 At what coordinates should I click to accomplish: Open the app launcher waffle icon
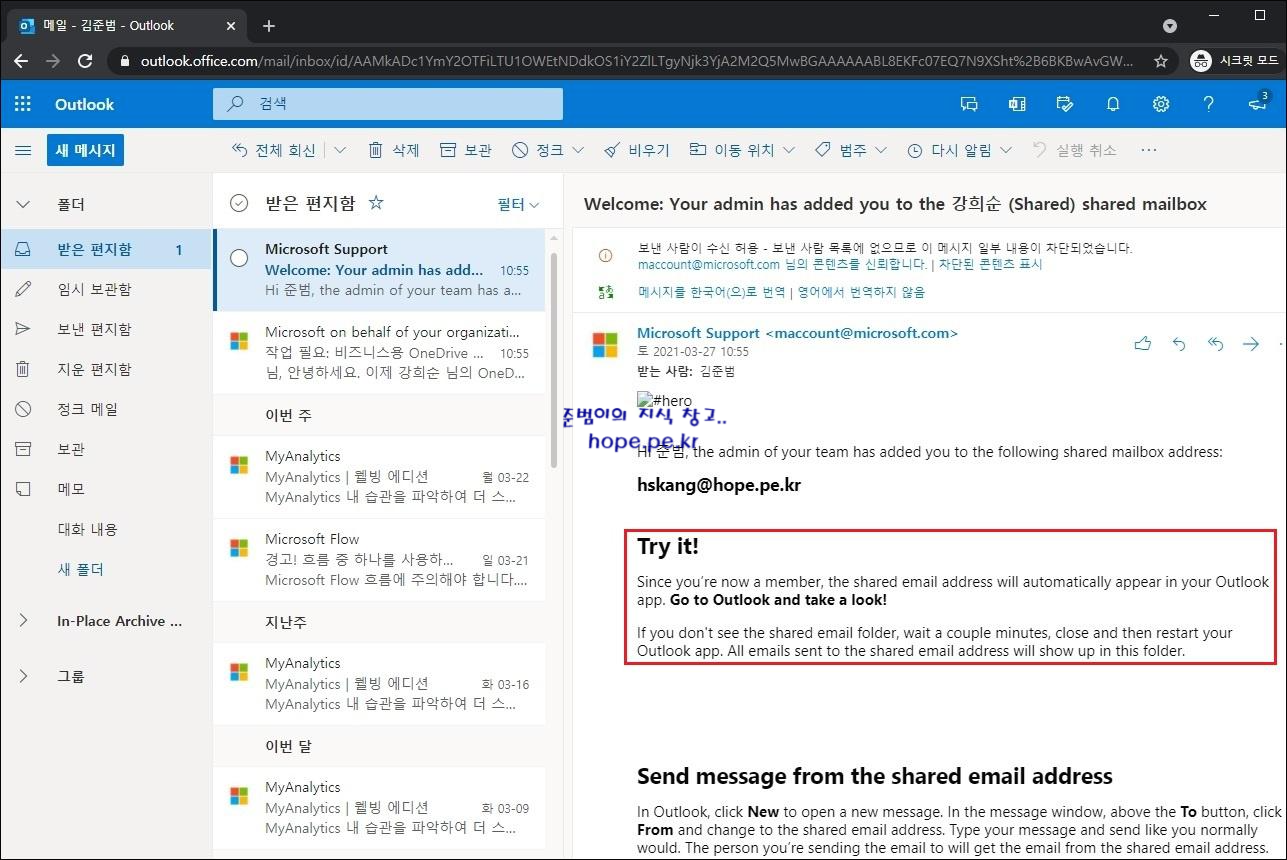(22, 104)
